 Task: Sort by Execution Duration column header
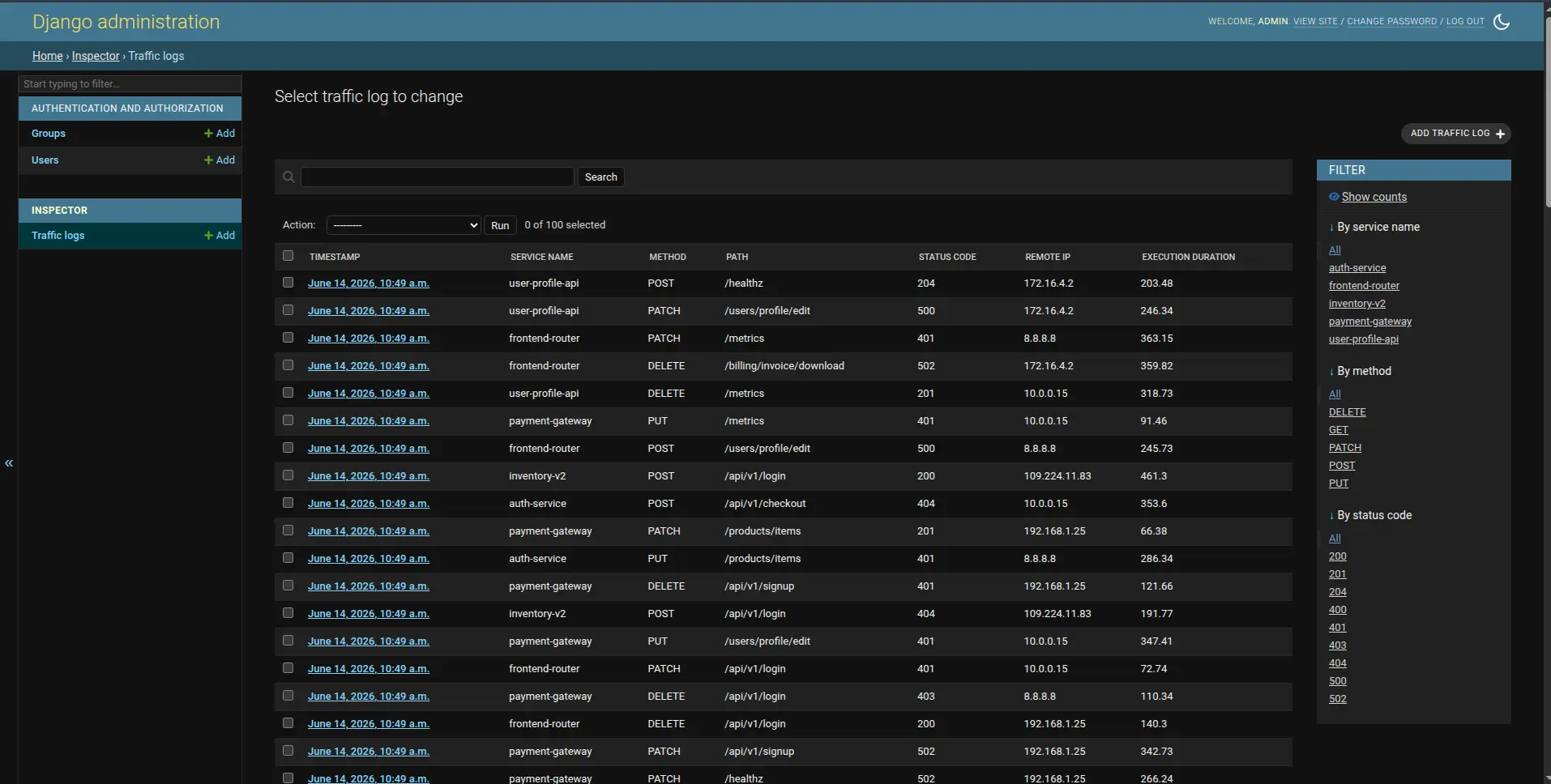[x=1189, y=257]
